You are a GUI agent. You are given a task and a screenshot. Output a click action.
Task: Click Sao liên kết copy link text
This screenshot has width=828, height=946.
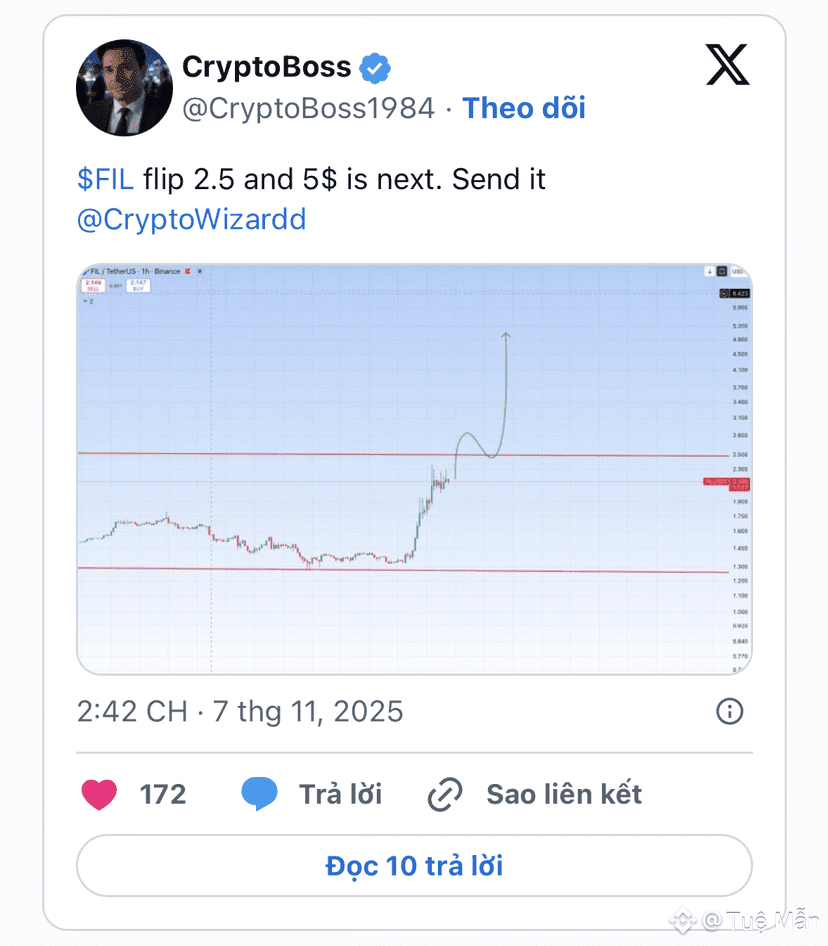pyautogui.click(x=564, y=795)
